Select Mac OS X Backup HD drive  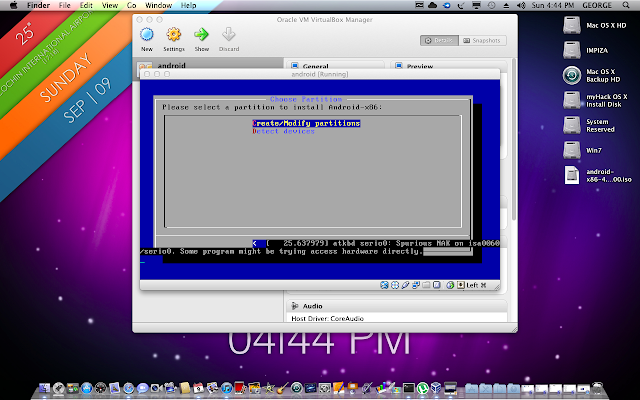point(571,76)
